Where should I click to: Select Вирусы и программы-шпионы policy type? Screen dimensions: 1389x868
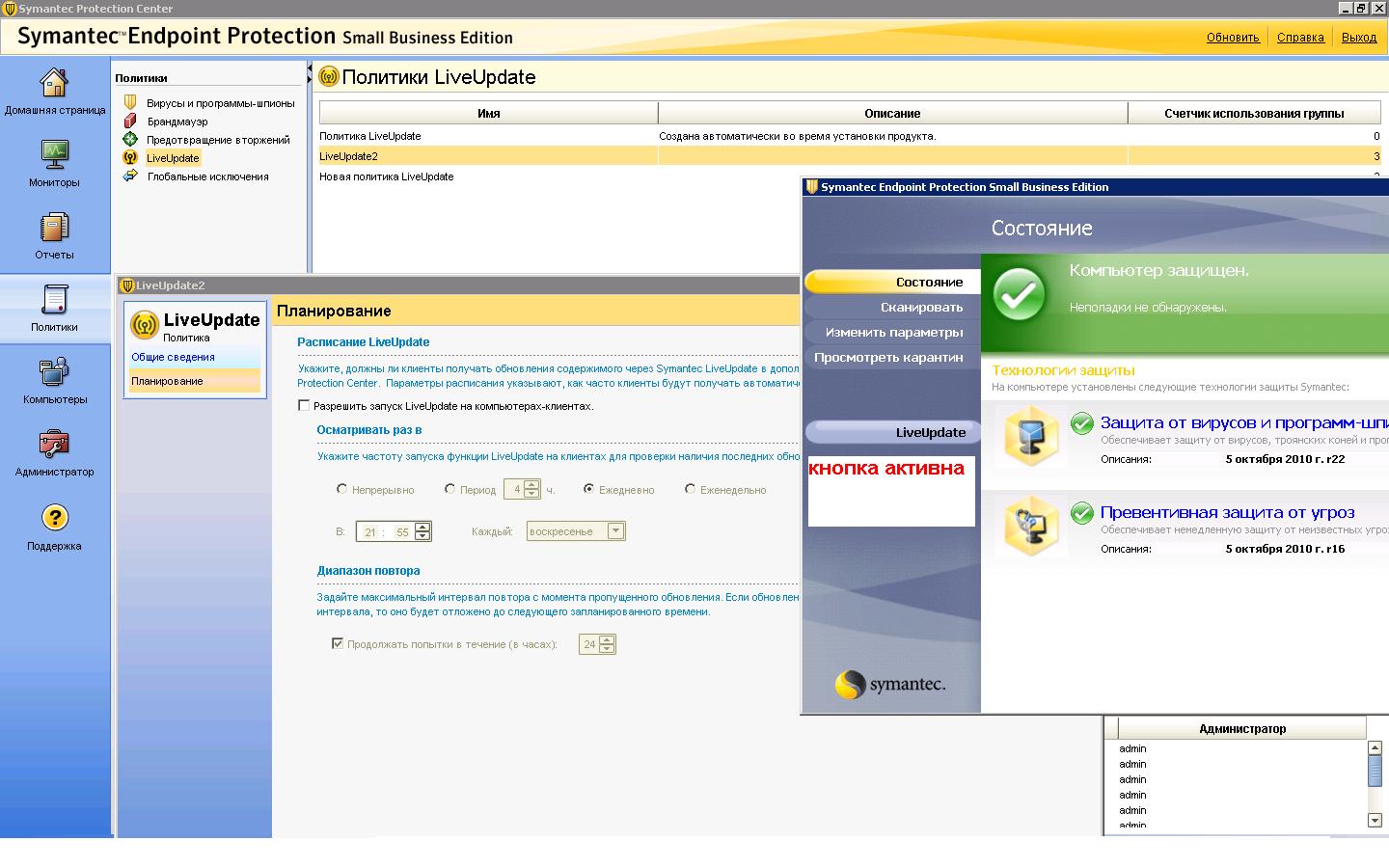coord(221,103)
